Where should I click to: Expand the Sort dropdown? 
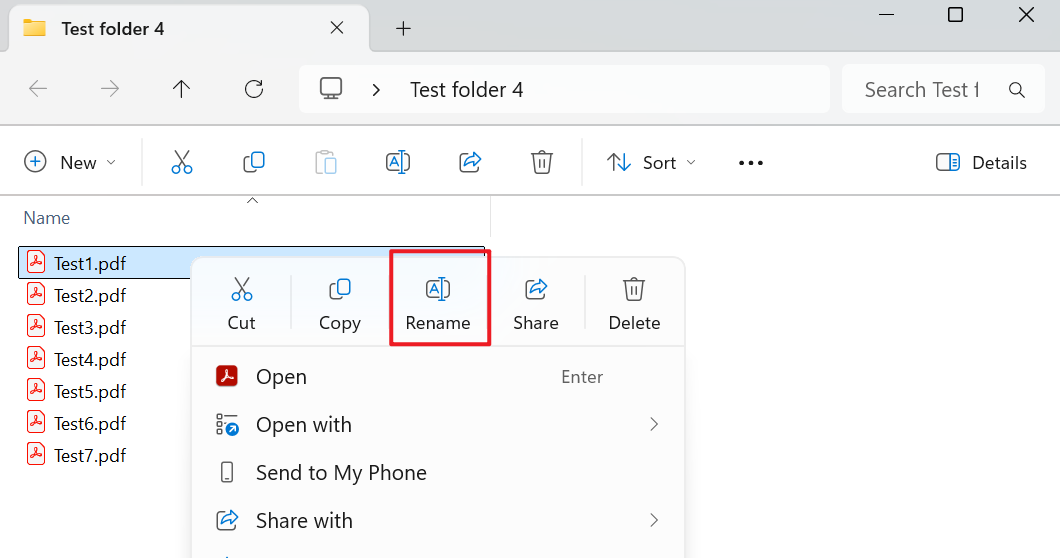click(651, 162)
